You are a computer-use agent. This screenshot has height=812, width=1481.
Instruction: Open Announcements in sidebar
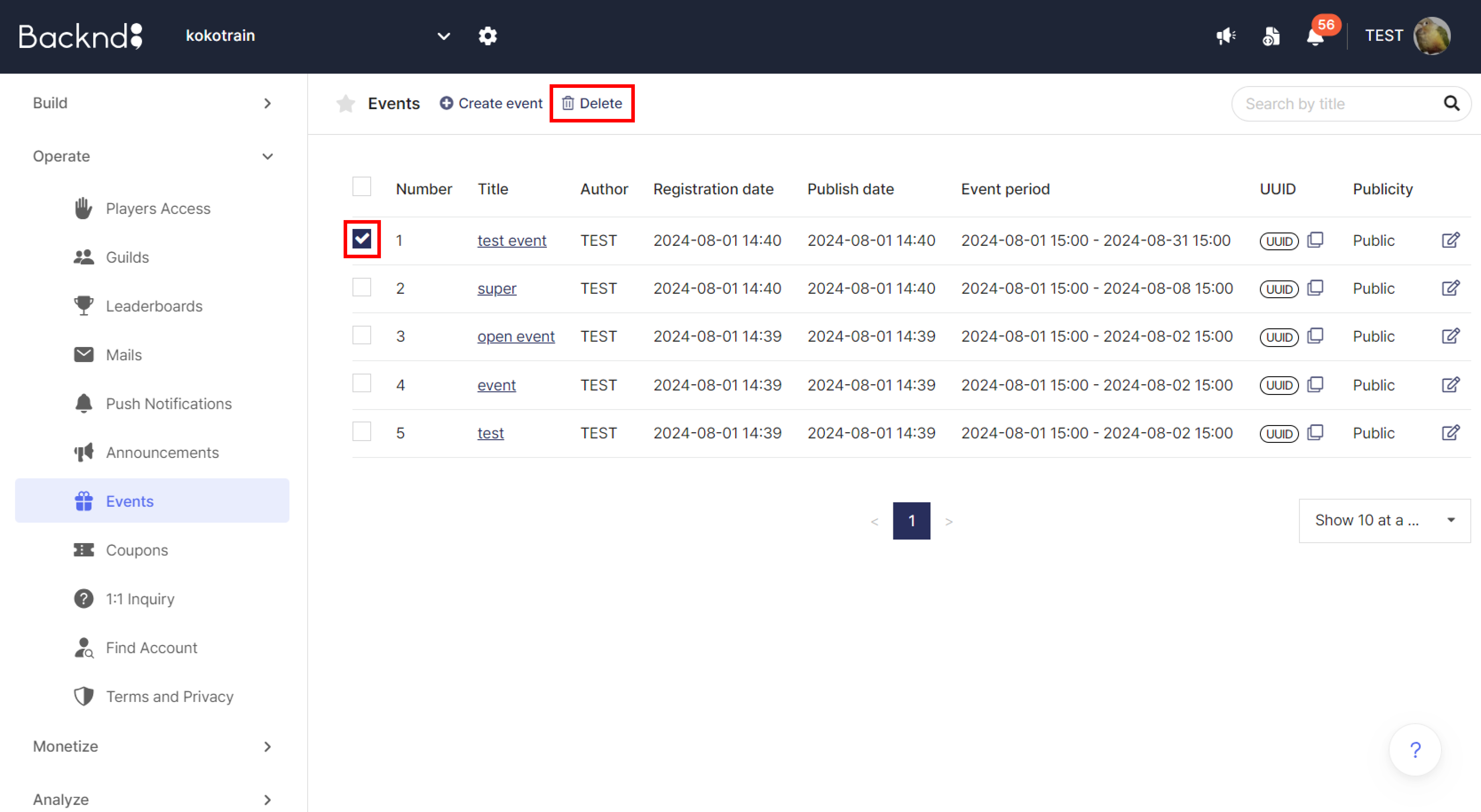pyautogui.click(x=152, y=453)
